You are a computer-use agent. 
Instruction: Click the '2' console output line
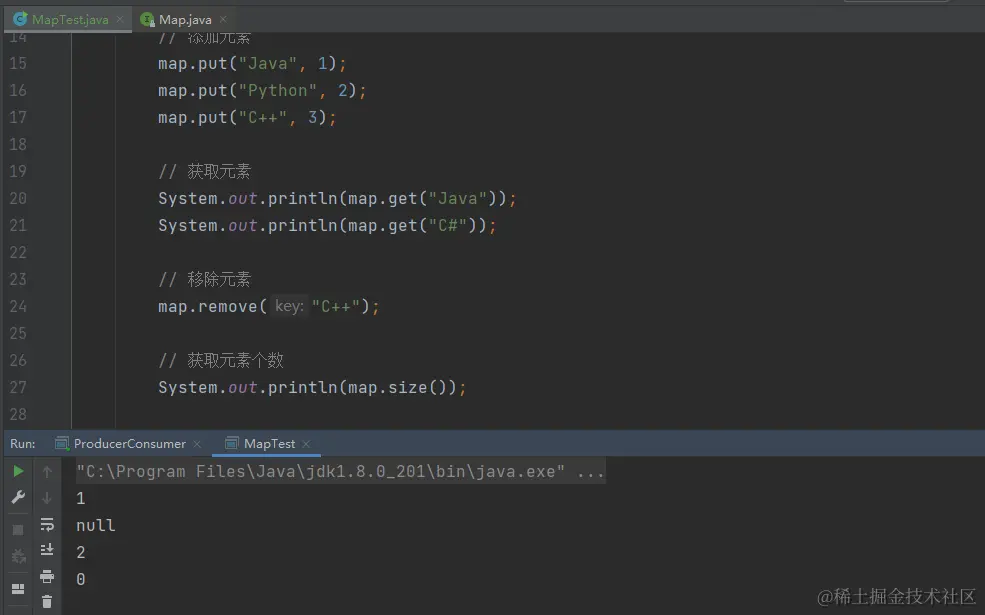coord(80,552)
